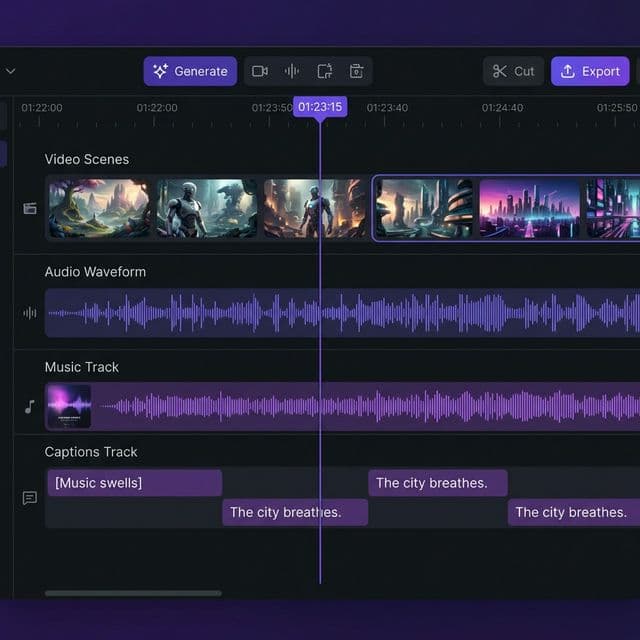The width and height of the screenshot is (640, 640).
Task: Click the Captions Track label
Action: [91, 452]
